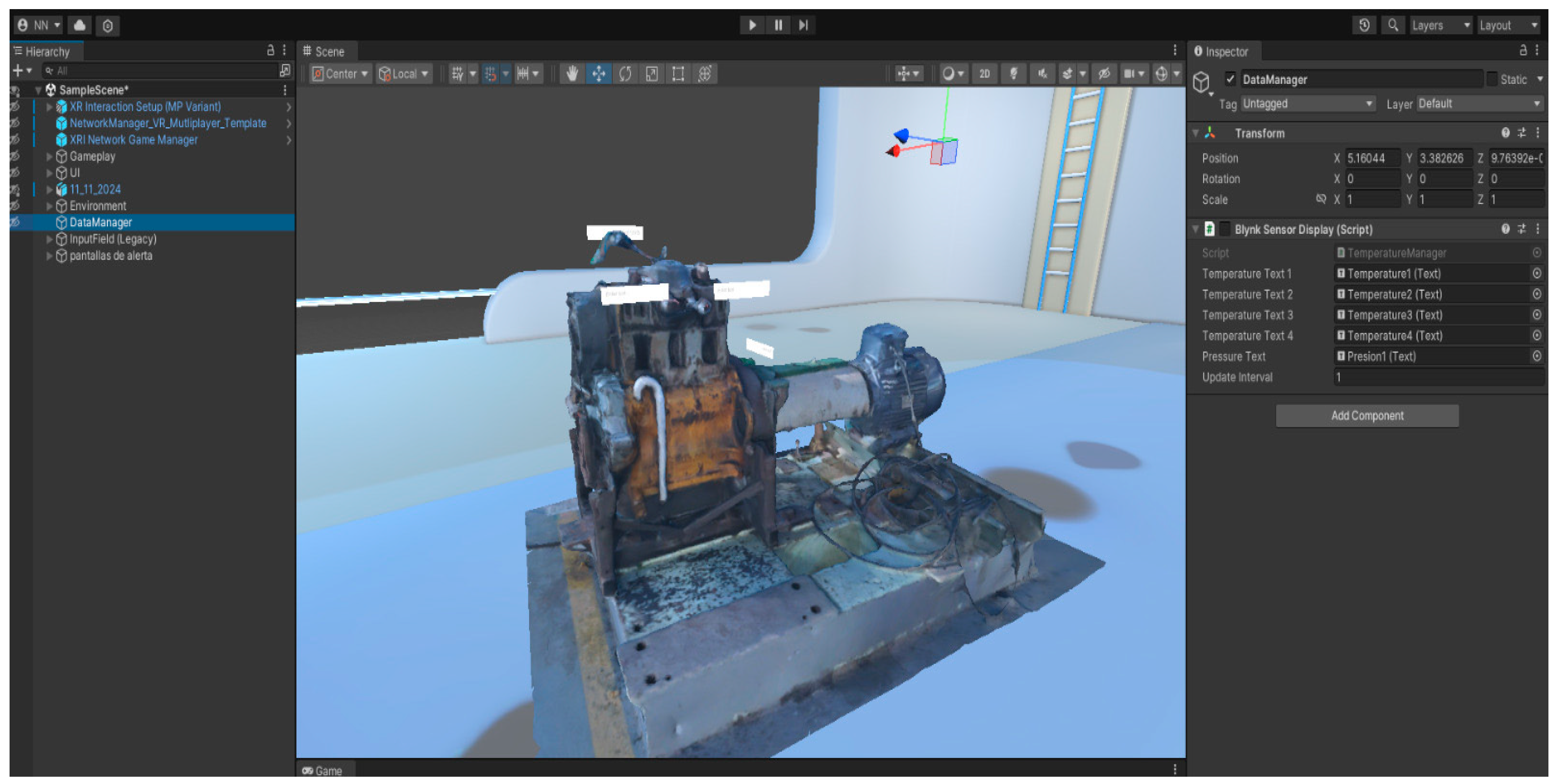Image resolution: width=1558 pixels, height=784 pixels.
Task: Open the Tag Untagged dropdown
Action: pos(1307,104)
